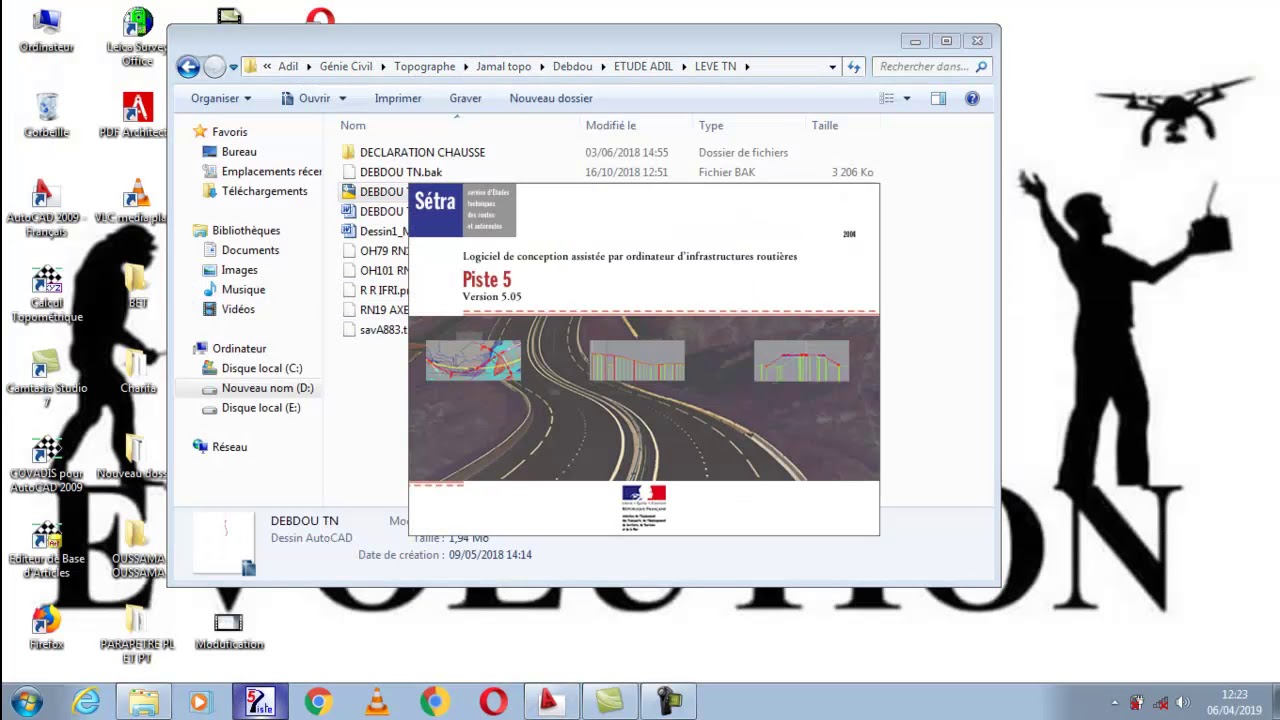Click Génie Civil in the breadcrumb path
Image resolution: width=1280 pixels, height=720 pixels.
[x=346, y=67]
